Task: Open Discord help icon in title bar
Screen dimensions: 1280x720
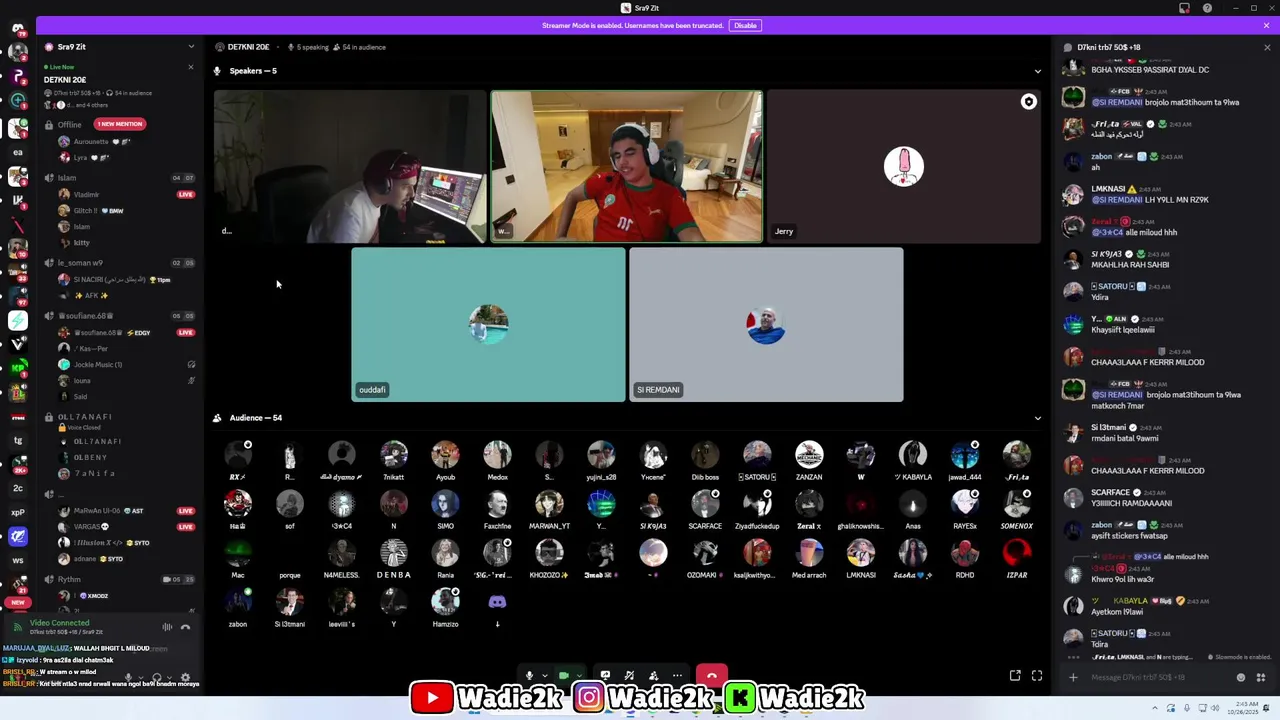Action: 1207,8
